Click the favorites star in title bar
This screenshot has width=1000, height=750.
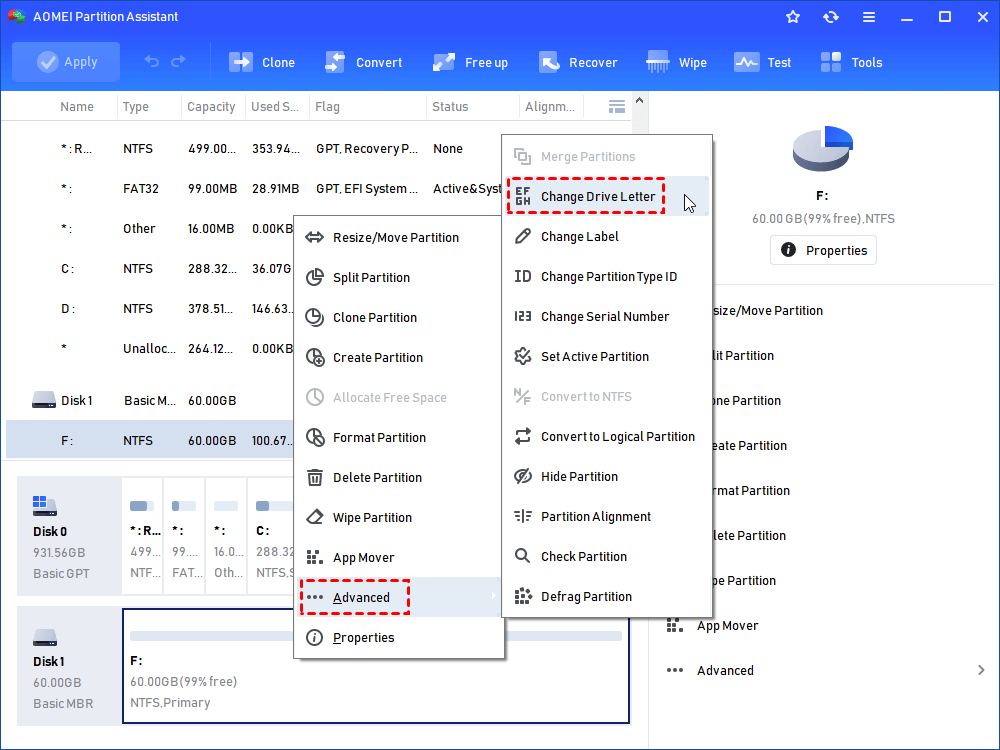click(793, 17)
